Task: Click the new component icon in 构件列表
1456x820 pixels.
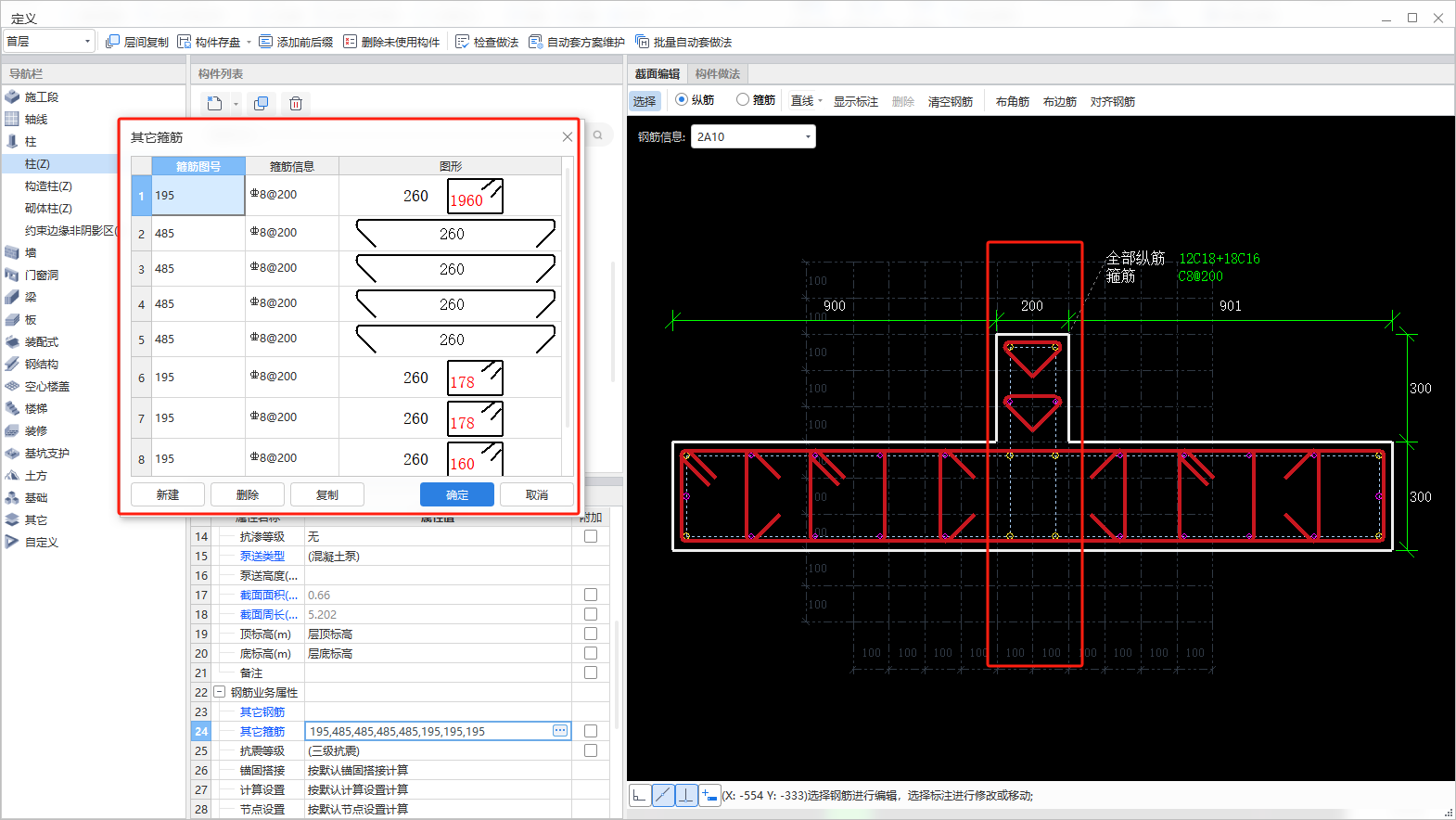Action: click(214, 103)
